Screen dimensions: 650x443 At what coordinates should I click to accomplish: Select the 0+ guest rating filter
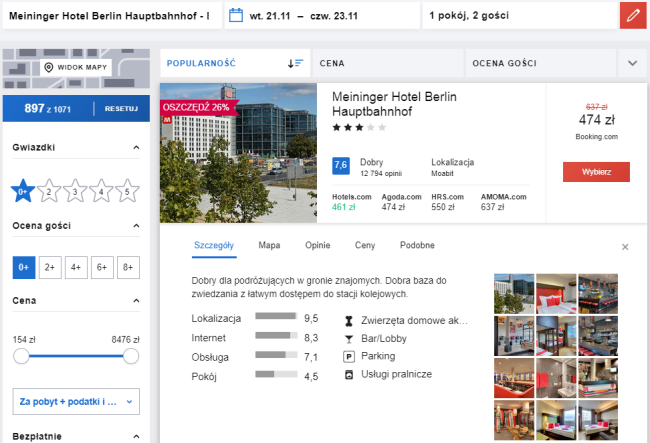pos(23,267)
